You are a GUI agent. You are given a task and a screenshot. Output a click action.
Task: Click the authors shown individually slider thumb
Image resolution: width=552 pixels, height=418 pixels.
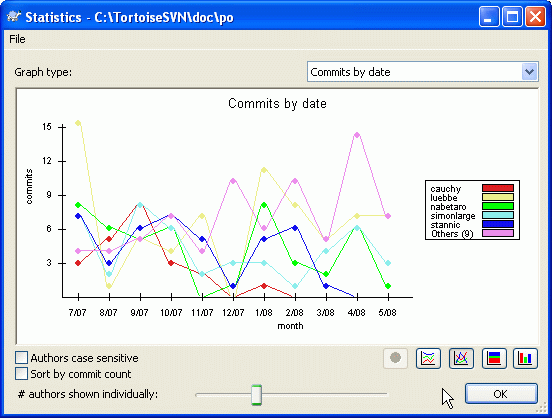(257, 395)
